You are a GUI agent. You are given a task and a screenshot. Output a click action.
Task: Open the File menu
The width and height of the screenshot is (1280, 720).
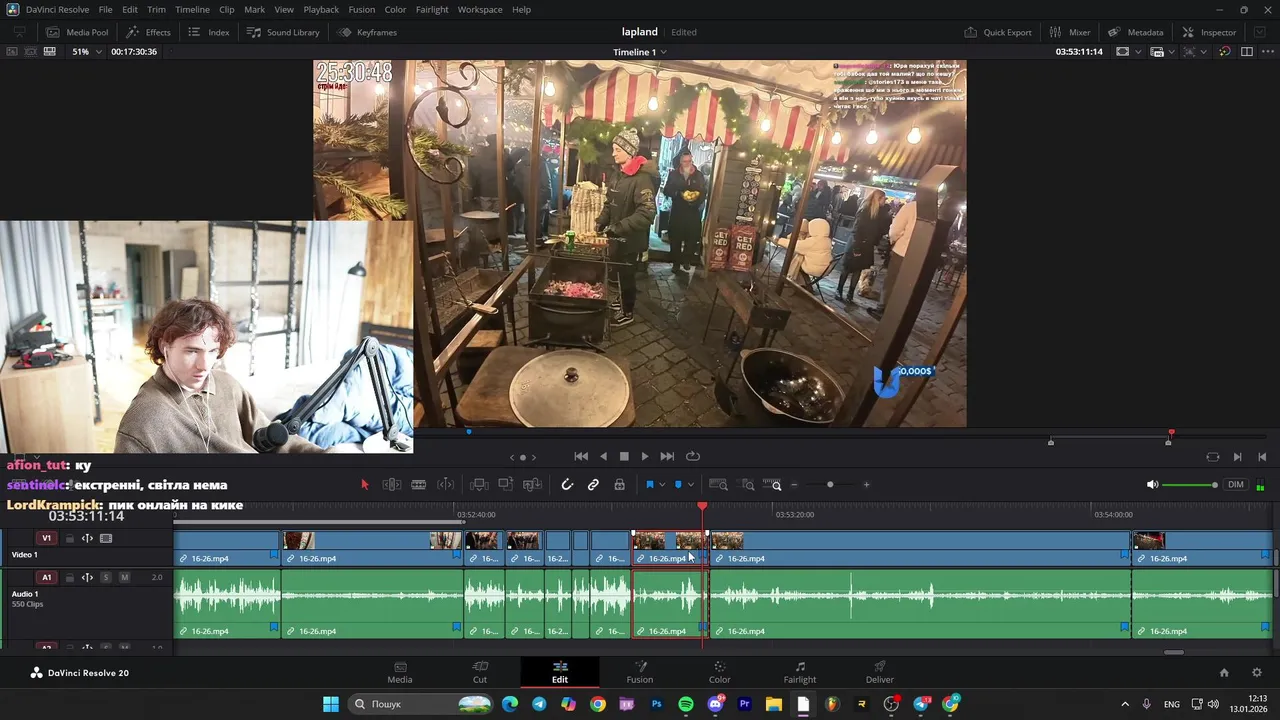pos(105,9)
